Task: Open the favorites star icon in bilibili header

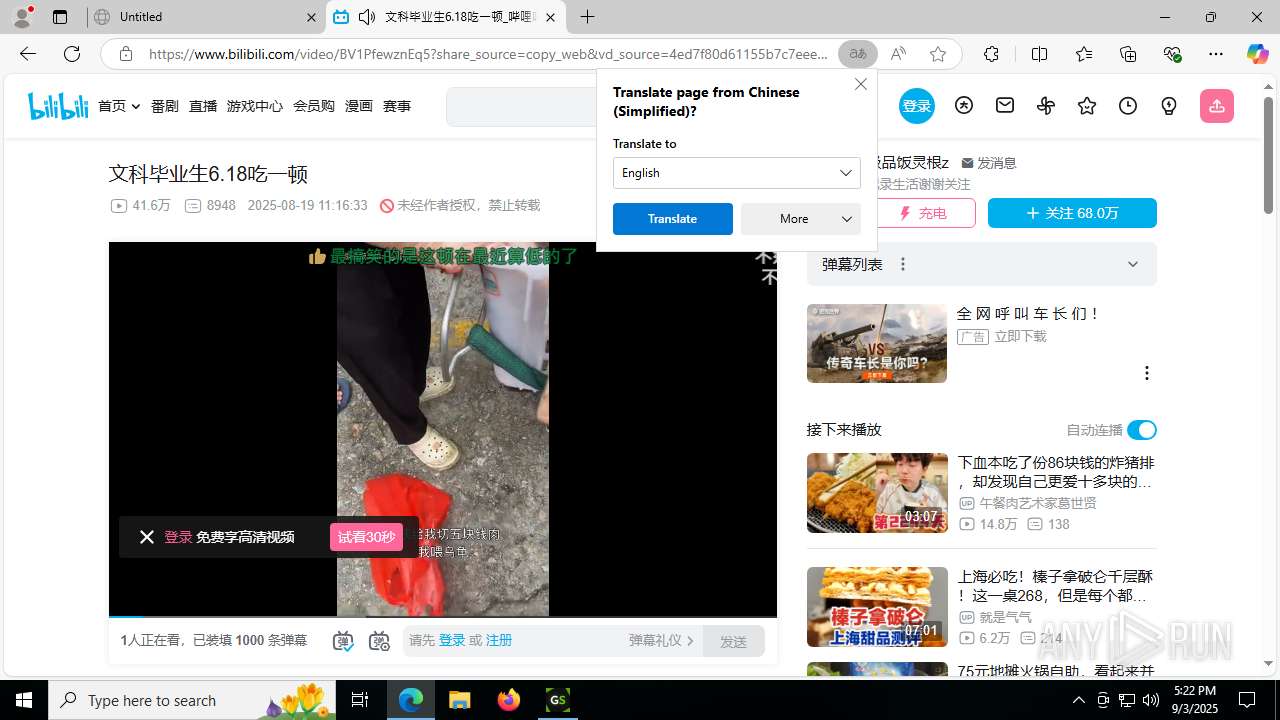Action: coord(1087,106)
